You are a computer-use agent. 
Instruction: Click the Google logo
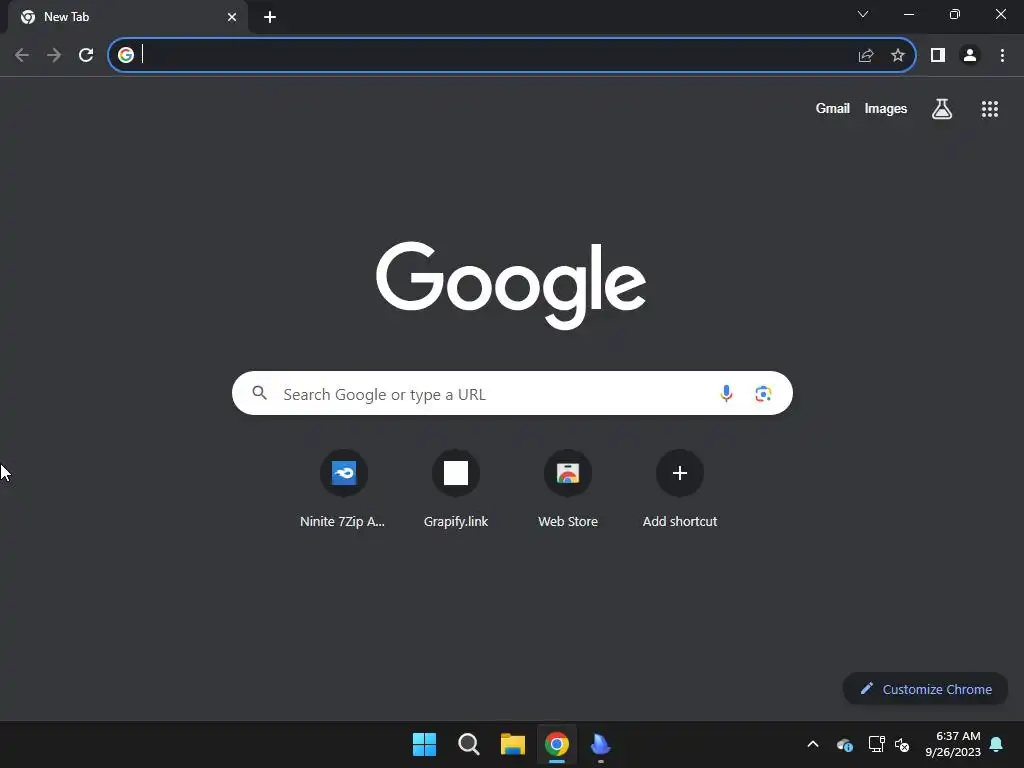(x=511, y=285)
